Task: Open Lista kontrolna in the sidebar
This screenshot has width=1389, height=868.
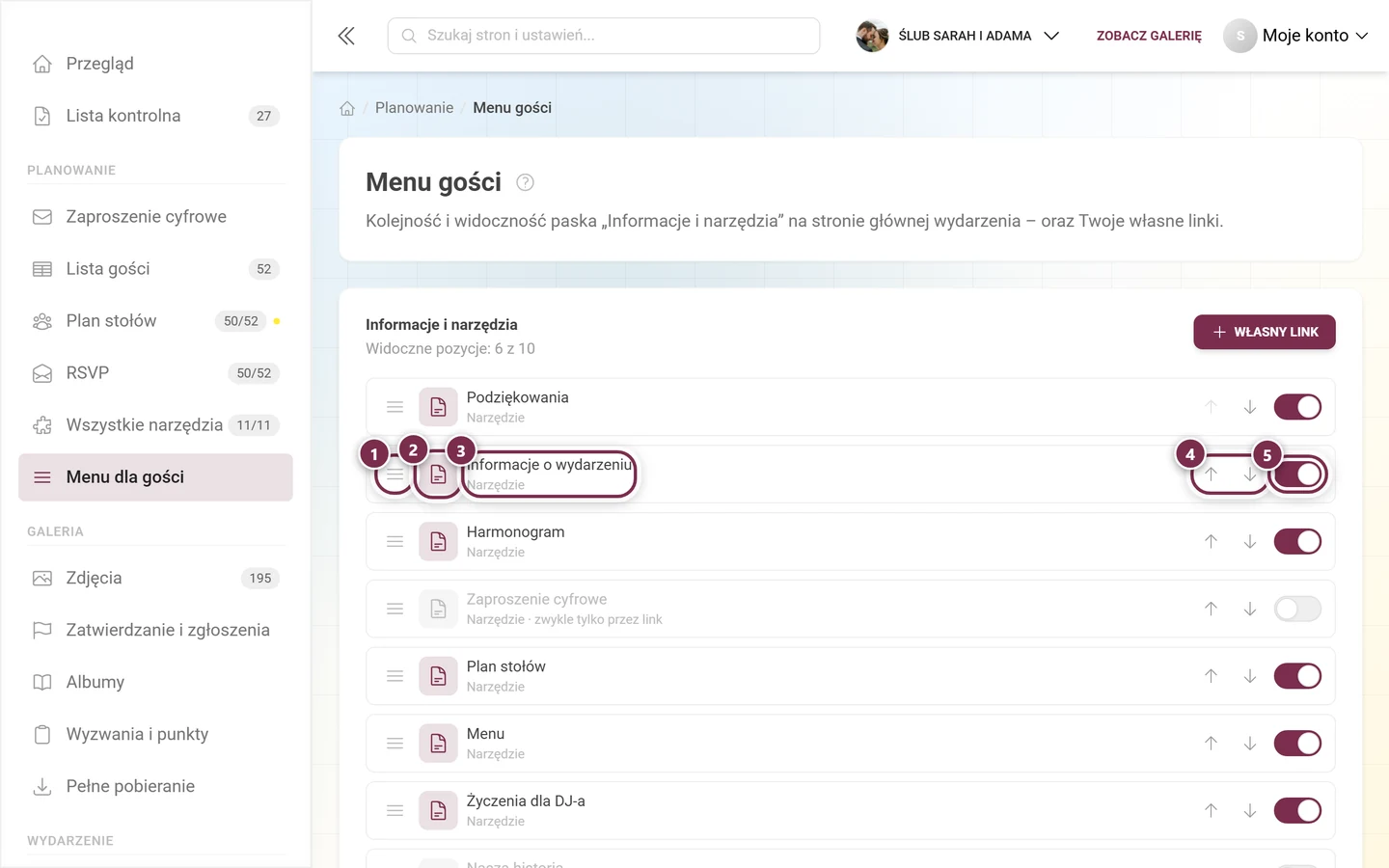Action: [x=155, y=116]
